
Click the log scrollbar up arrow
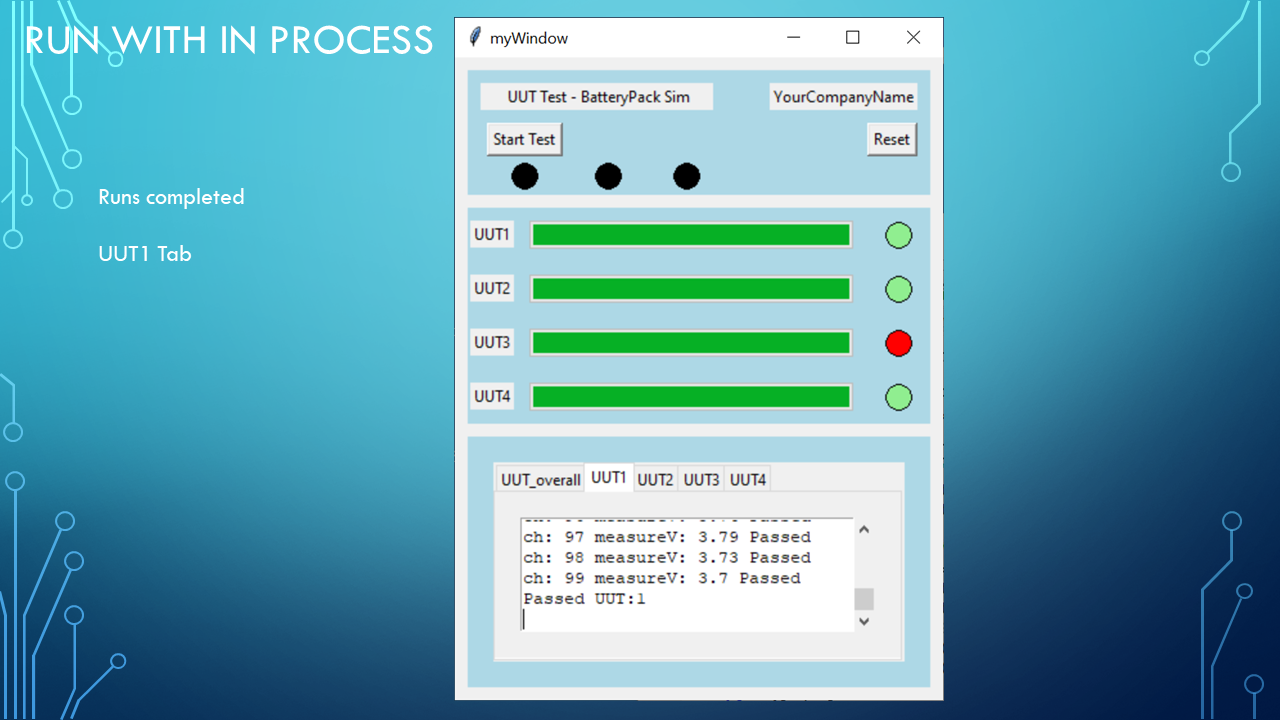coord(864,529)
